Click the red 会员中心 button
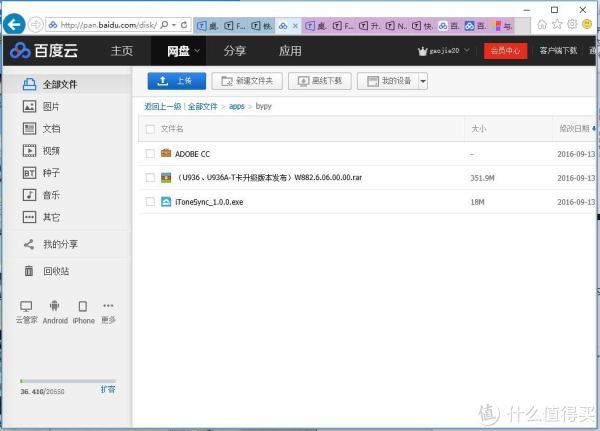Viewport: 600px width, 431px height. [505, 51]
